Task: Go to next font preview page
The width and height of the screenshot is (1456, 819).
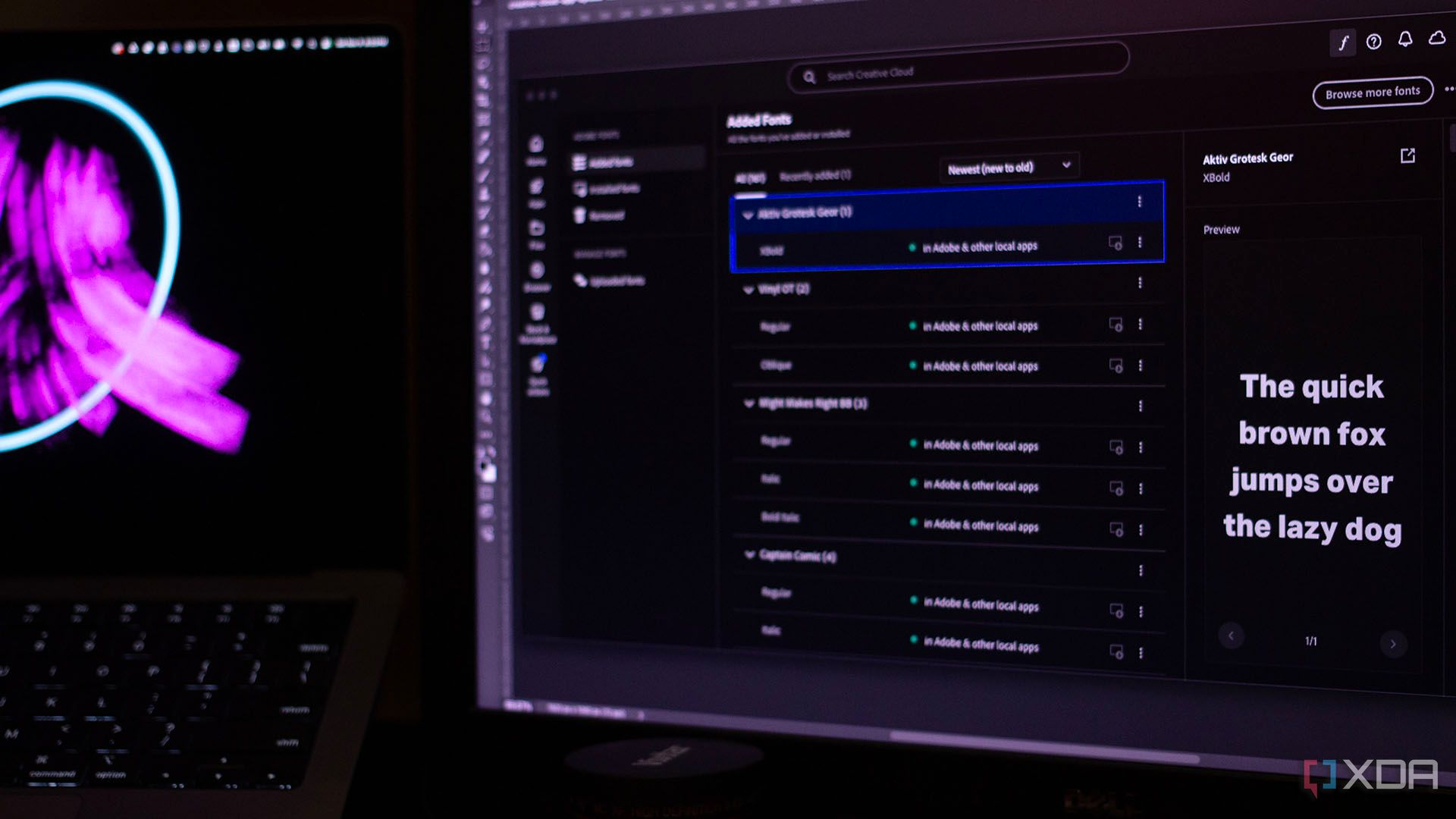Action: click(1393, 644)
